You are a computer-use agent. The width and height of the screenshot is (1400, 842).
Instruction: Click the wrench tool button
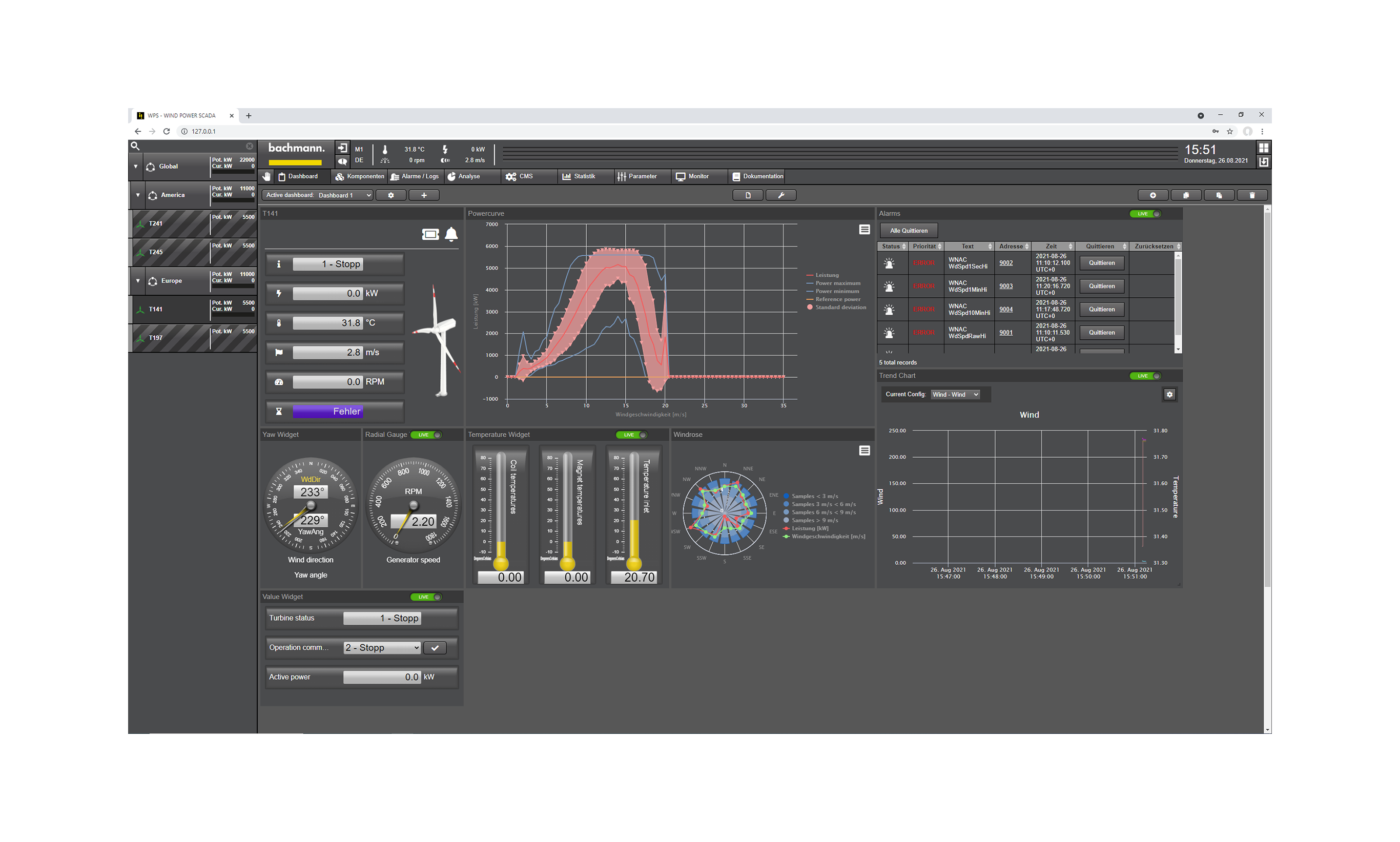(780, 195)
